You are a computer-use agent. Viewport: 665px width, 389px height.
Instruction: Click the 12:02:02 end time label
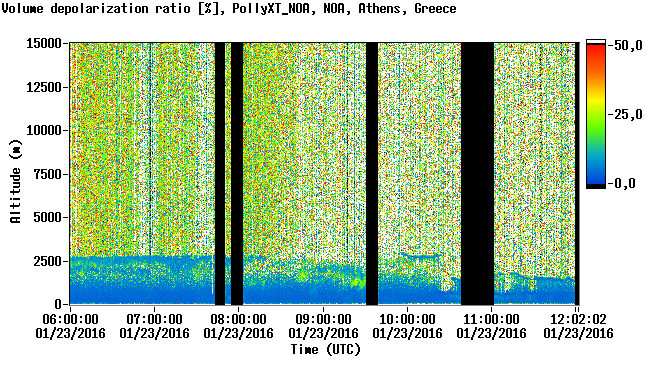tap(578, 319)
